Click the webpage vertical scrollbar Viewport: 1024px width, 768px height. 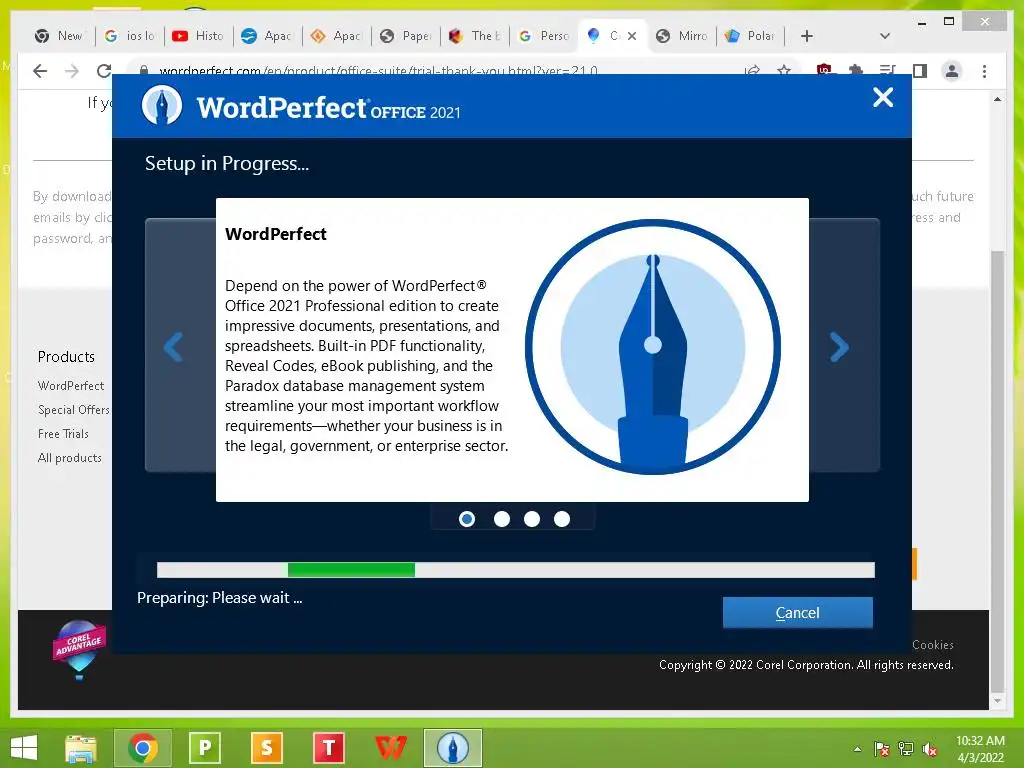(997, 470)
